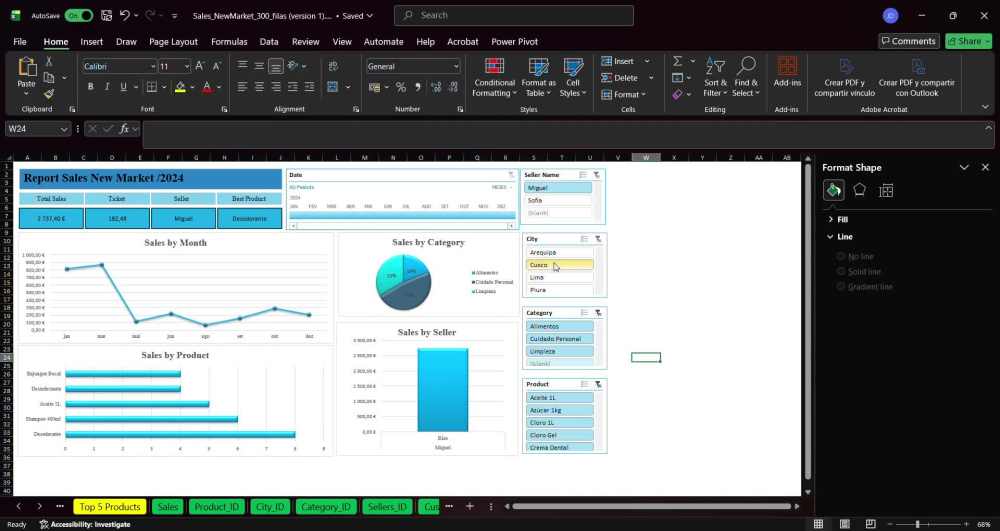Open the Product_ID sheet tab
Image resolution: width=1000 pixels, height=531 pixels.
click(216, 507)
